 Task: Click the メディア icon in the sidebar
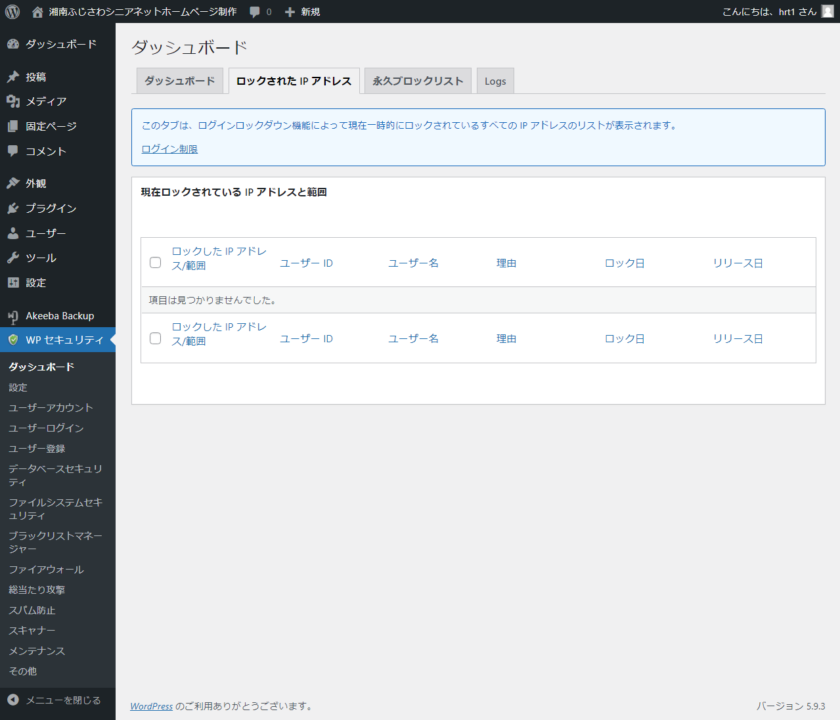click(x=13, y=101)
